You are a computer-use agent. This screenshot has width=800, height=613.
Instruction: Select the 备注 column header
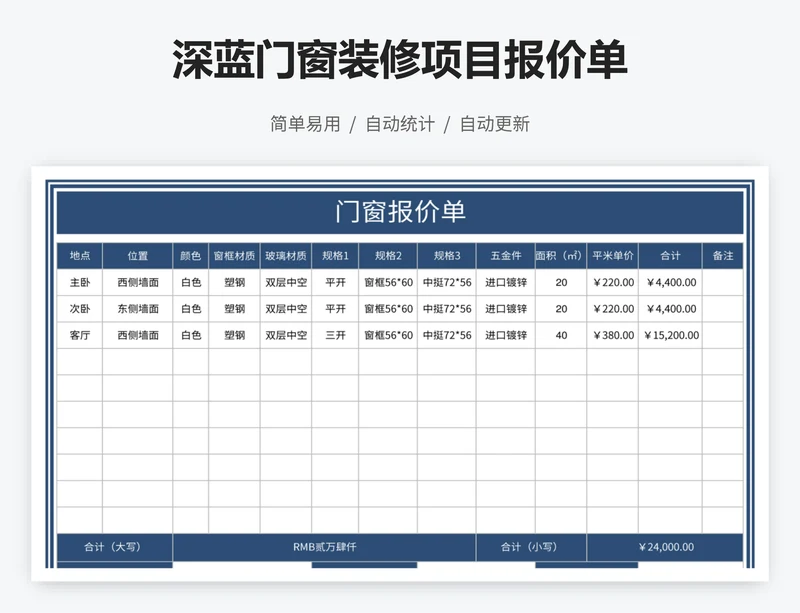(722, 256)
